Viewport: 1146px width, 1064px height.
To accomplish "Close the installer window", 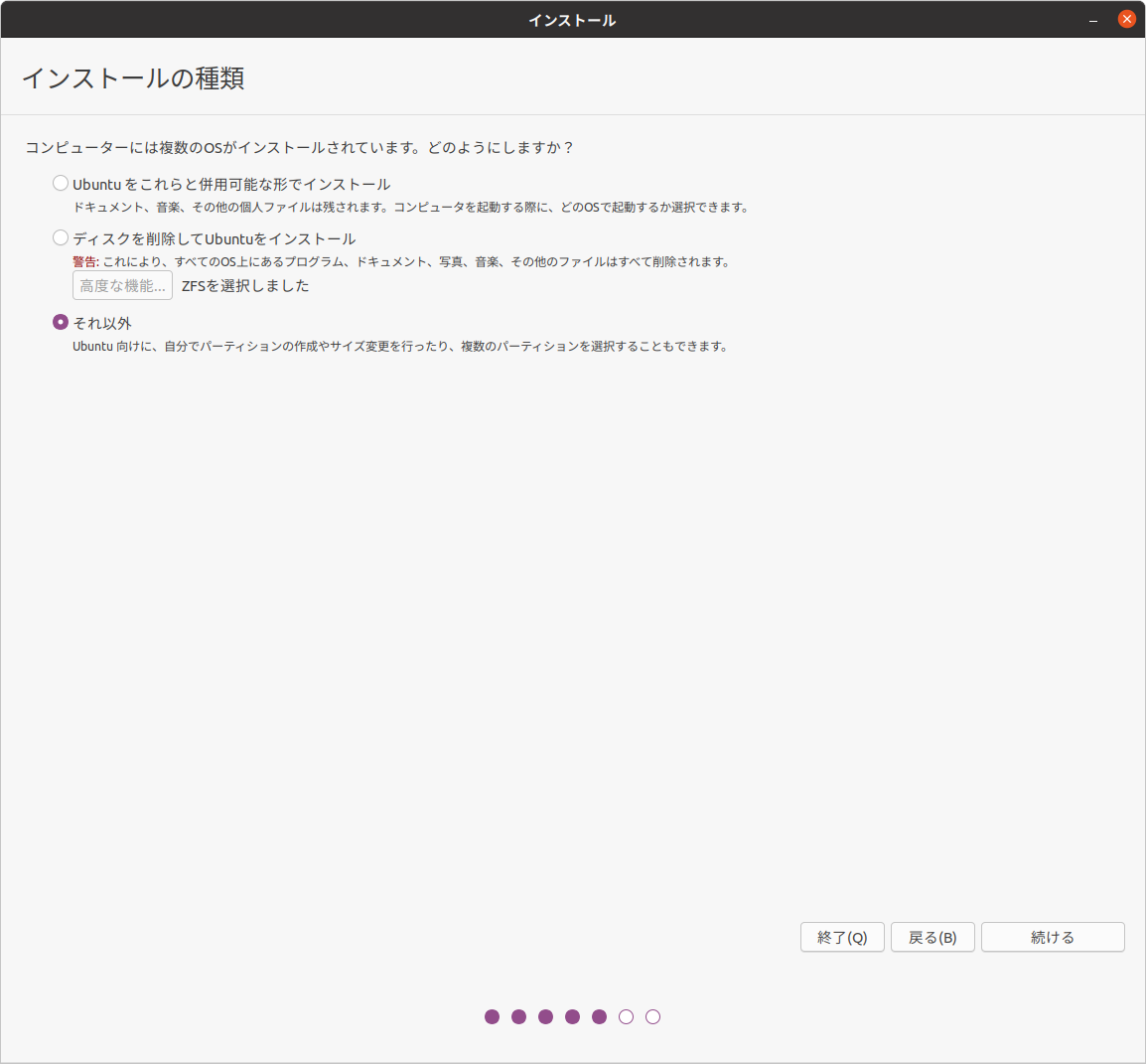I will tap(1127, 19).
